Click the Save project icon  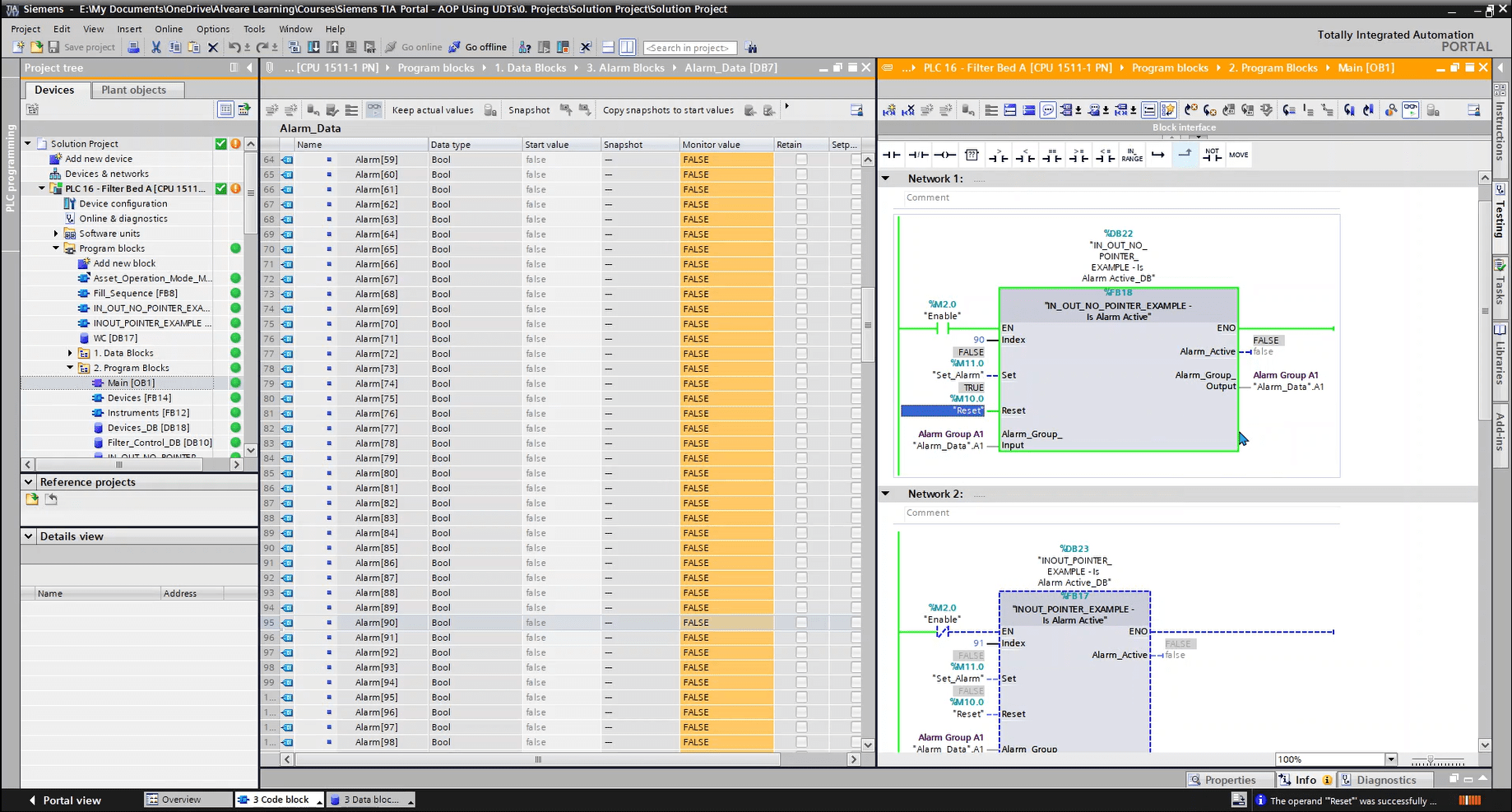(53, 47)
